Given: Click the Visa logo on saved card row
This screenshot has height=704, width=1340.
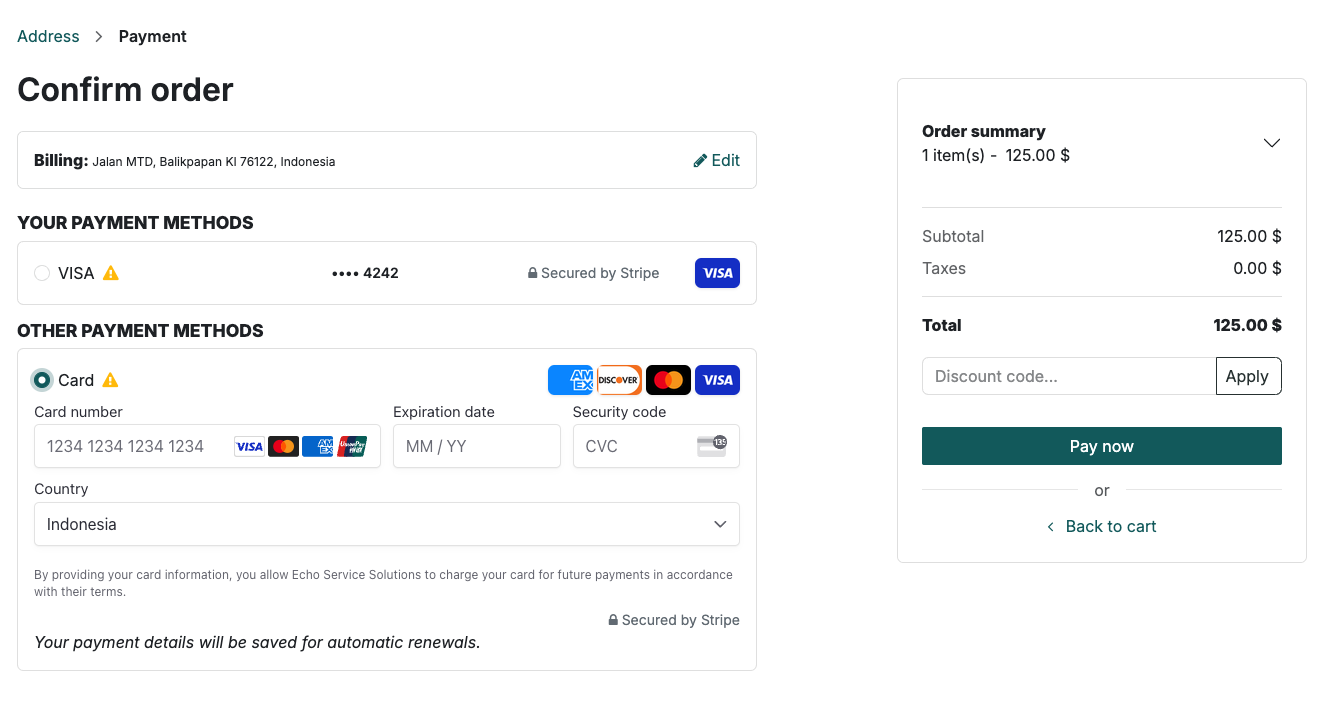Looking at the screenshot, I should [717, 273].
